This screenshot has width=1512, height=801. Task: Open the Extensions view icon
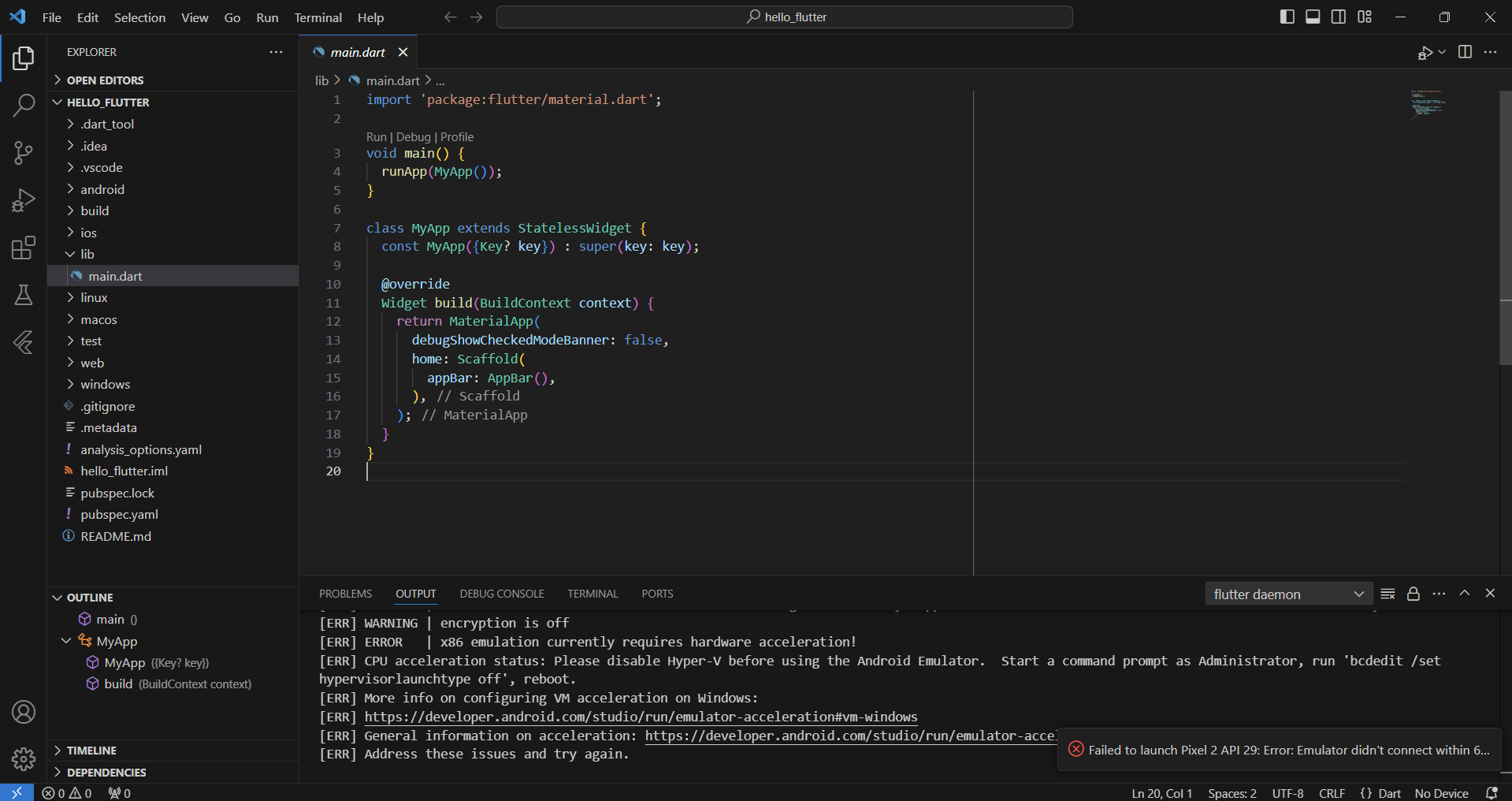point(24,248)
